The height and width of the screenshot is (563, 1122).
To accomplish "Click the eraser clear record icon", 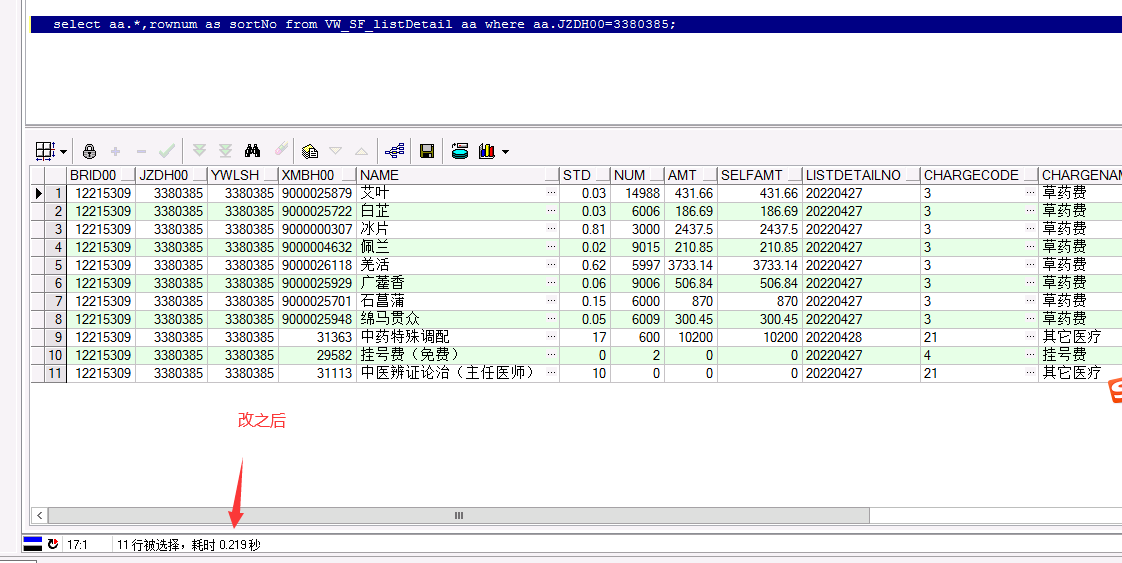I will [x=281, y=150].
